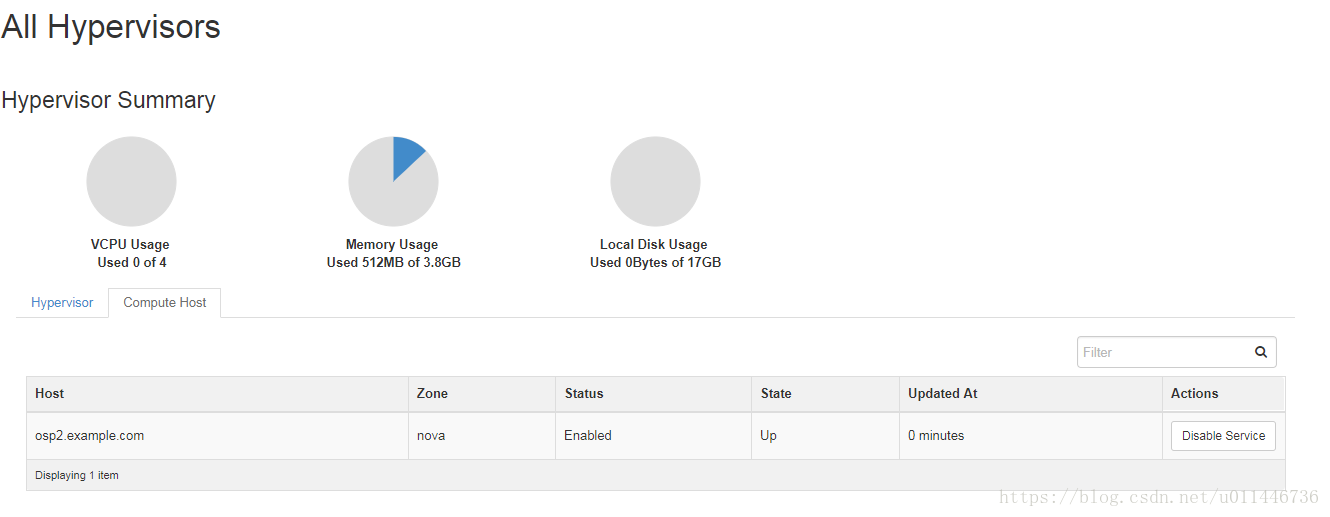Switch to the Hypervisor tab
This screenshot has width=1330, height=517.
62,302
